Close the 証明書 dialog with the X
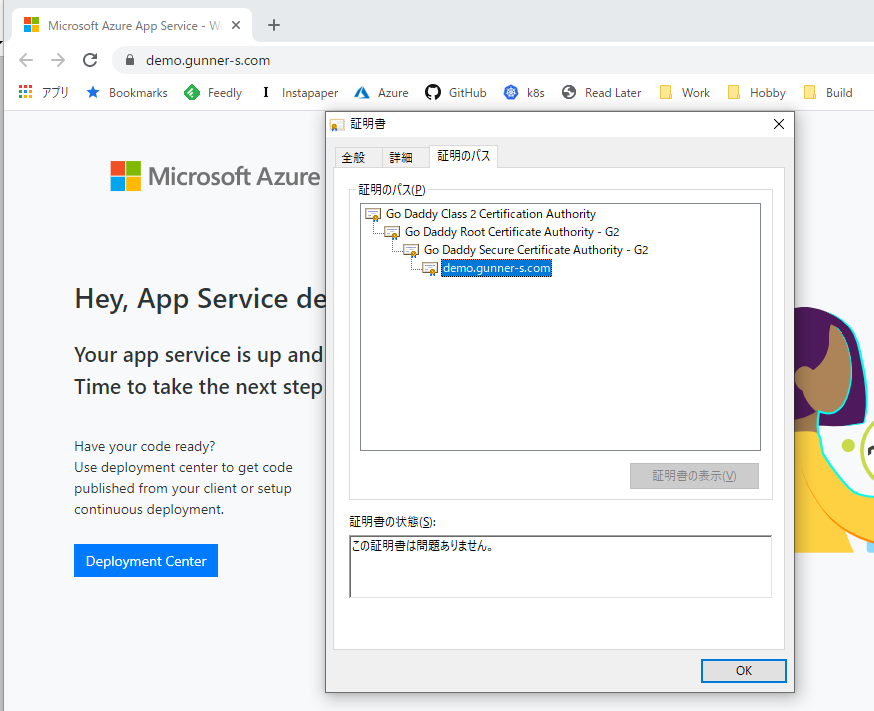874x711 pixels. click(x=779, y=124)
